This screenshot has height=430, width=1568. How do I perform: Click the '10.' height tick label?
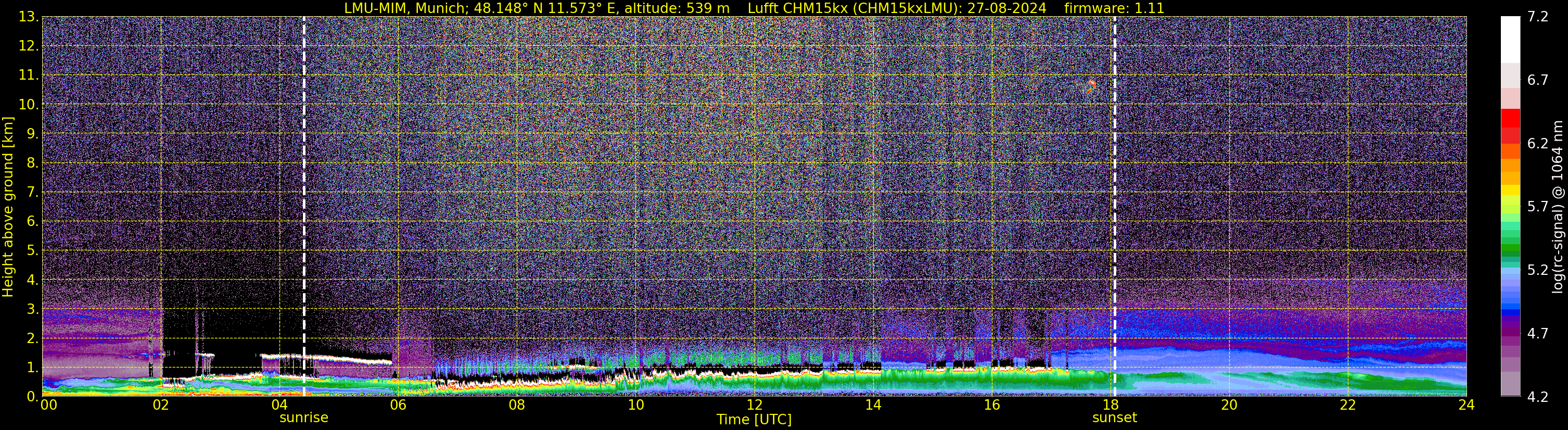coord(29,105)
